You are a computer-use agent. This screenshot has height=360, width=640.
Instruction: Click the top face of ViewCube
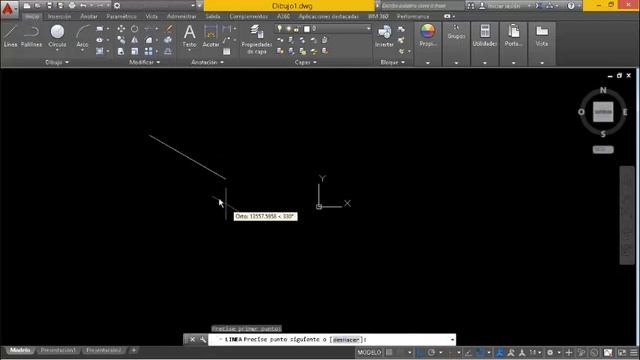[603, 112]
